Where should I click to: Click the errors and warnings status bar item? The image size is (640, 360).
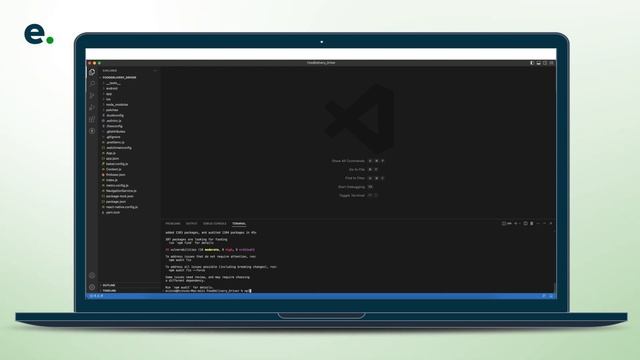(x=96, y=296)
